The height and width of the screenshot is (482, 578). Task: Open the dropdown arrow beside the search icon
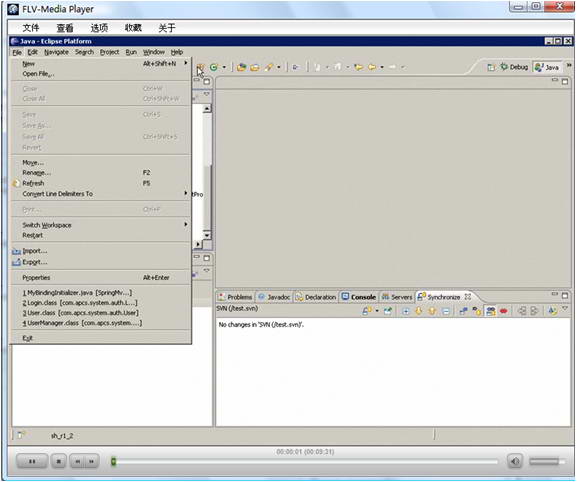click(x=279, y=67)
